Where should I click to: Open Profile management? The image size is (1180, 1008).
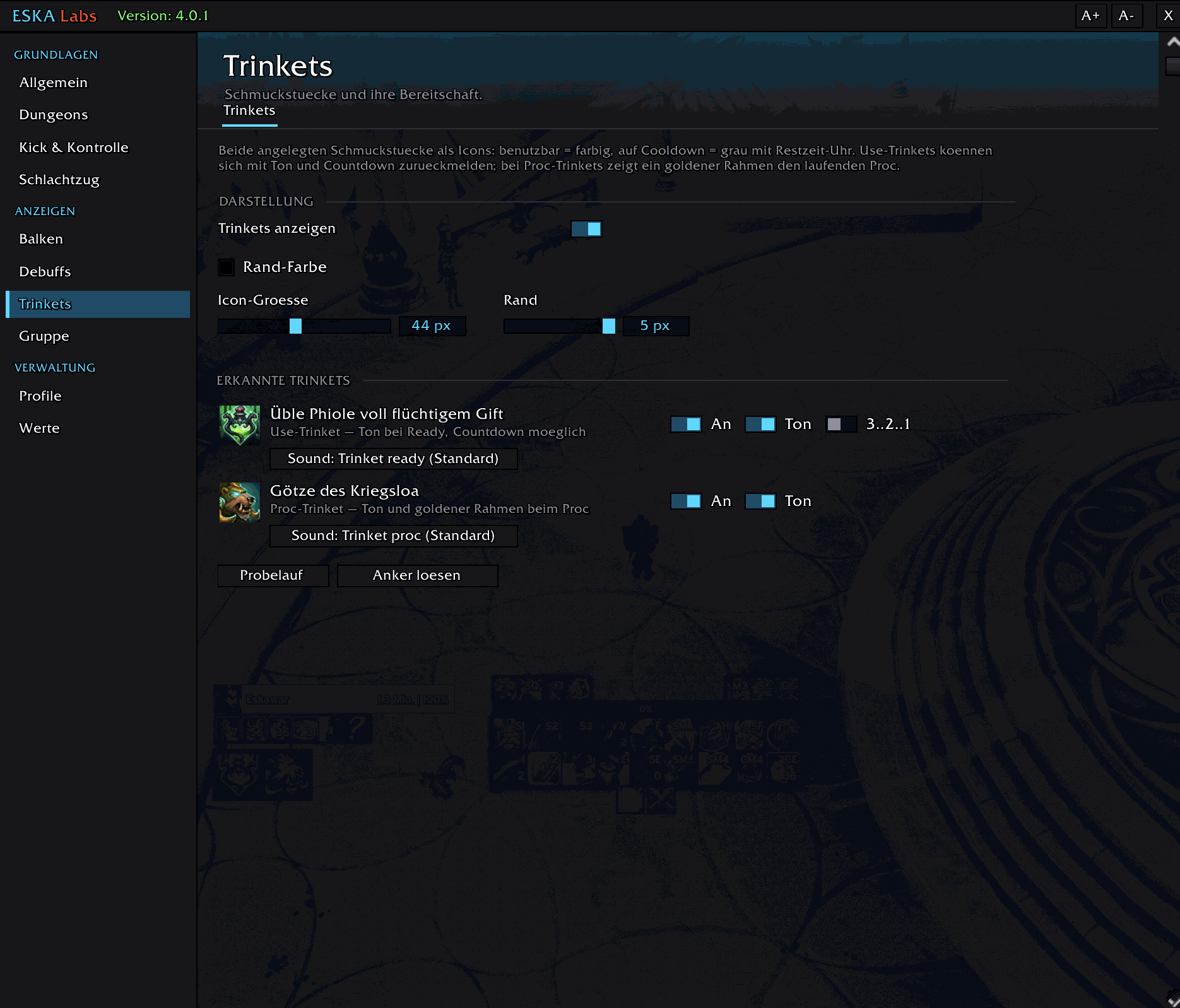pyautogui.click(x=98, y=396)
